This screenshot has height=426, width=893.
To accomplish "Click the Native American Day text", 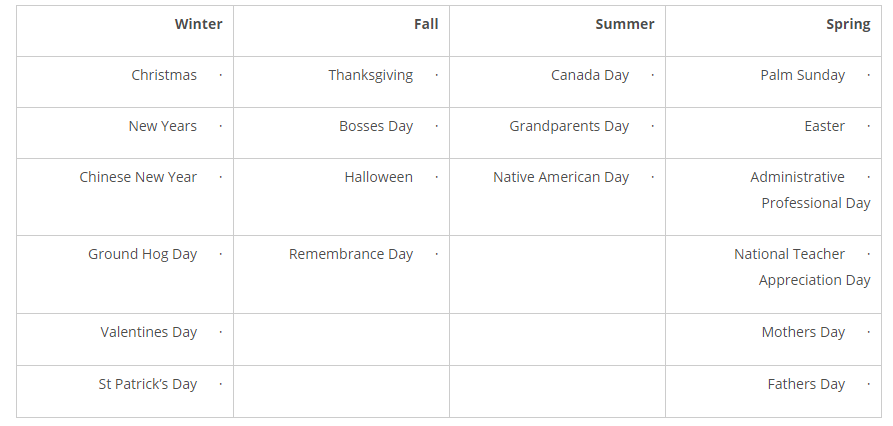I will [560, 177].
